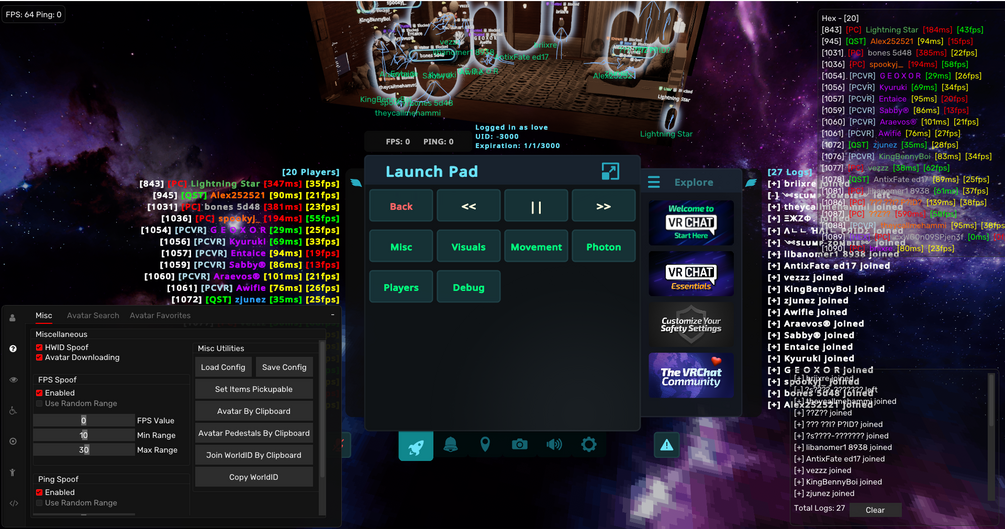Select Kyuruki in the left player list
1005x529 pixels.
(x=247, y=242)
